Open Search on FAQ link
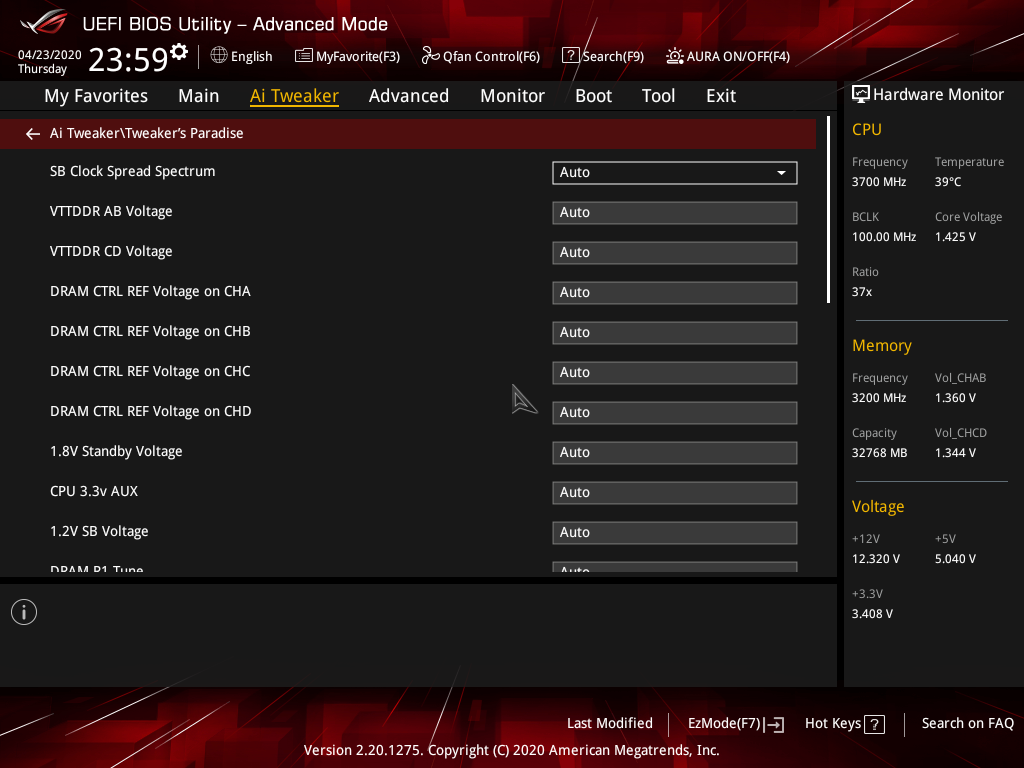This screenshot has width=1024, height=768. (x=967, y=723)
